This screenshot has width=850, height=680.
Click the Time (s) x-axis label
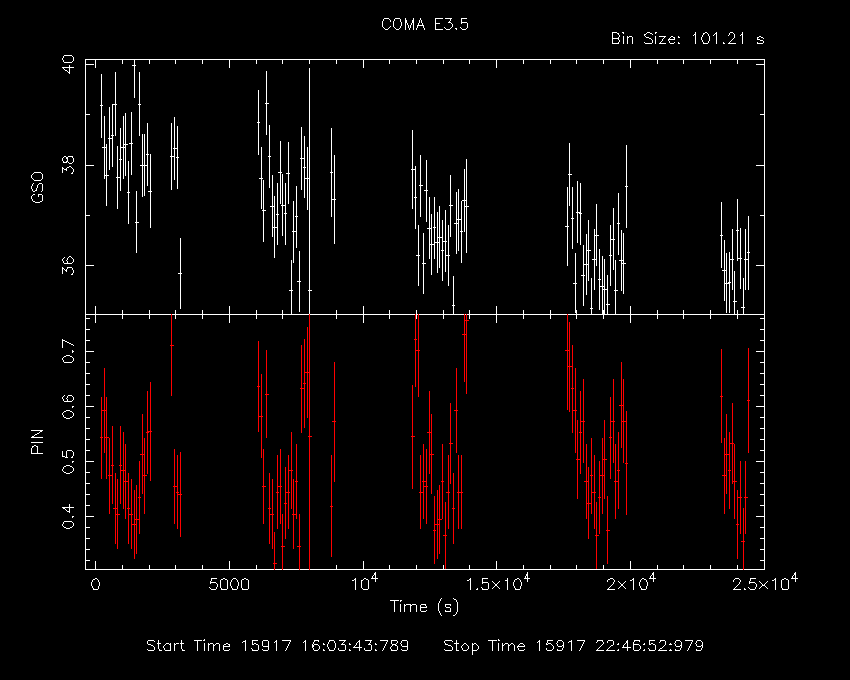pos(424,606)
